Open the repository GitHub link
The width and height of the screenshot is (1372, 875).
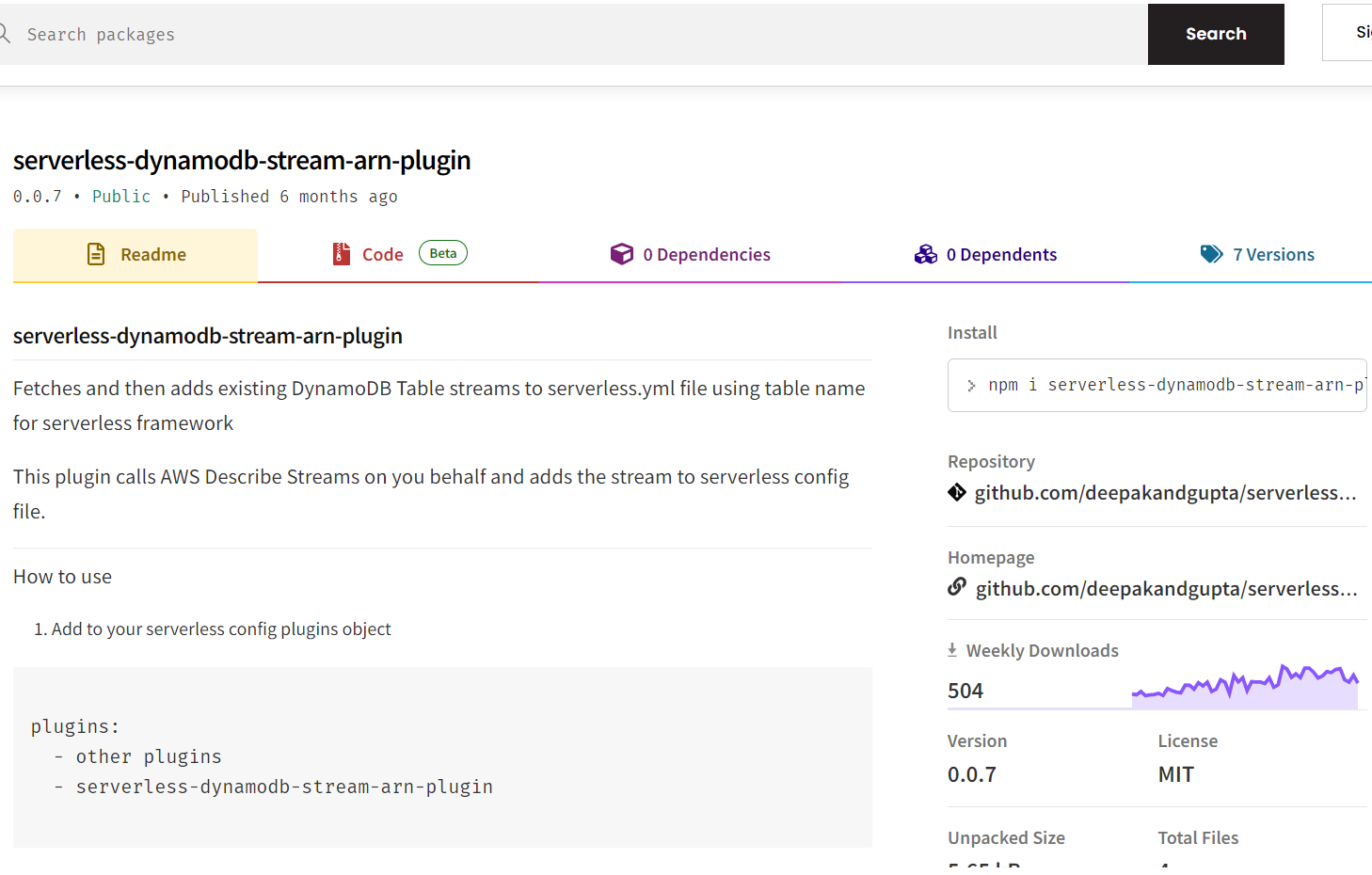click(1165, 493)
